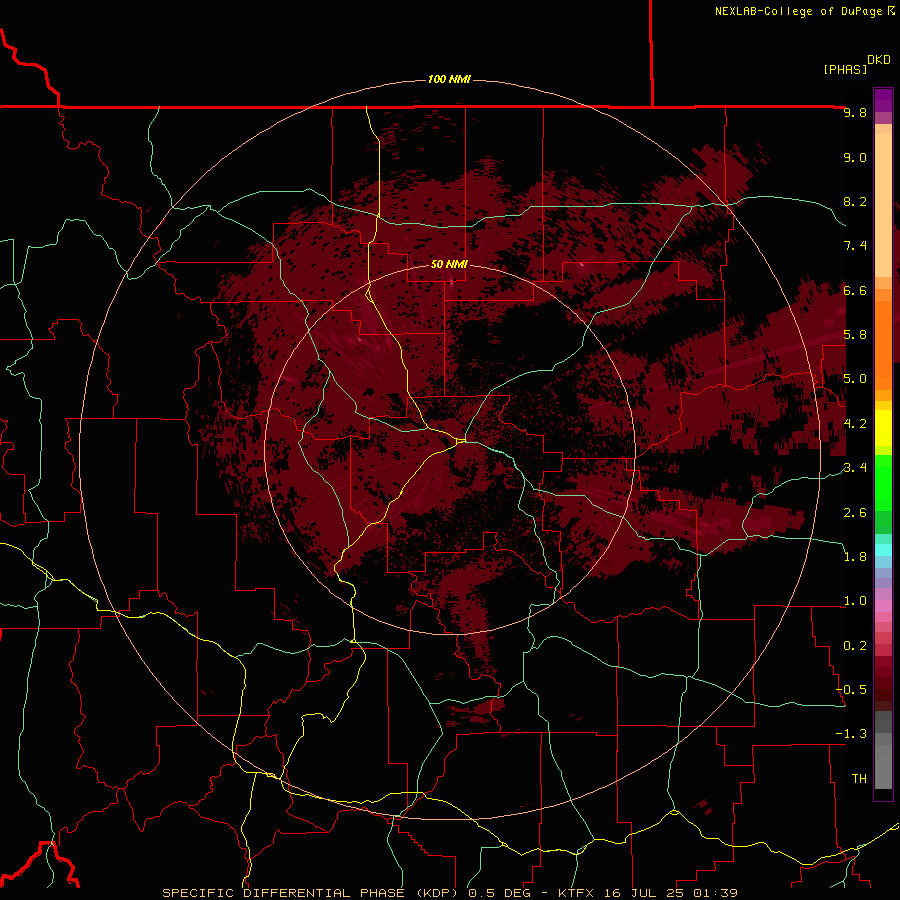The height and width of the screenshot is (900, 900).
Task: Click the 1.0 legend value
Action: tap(855, 601)
